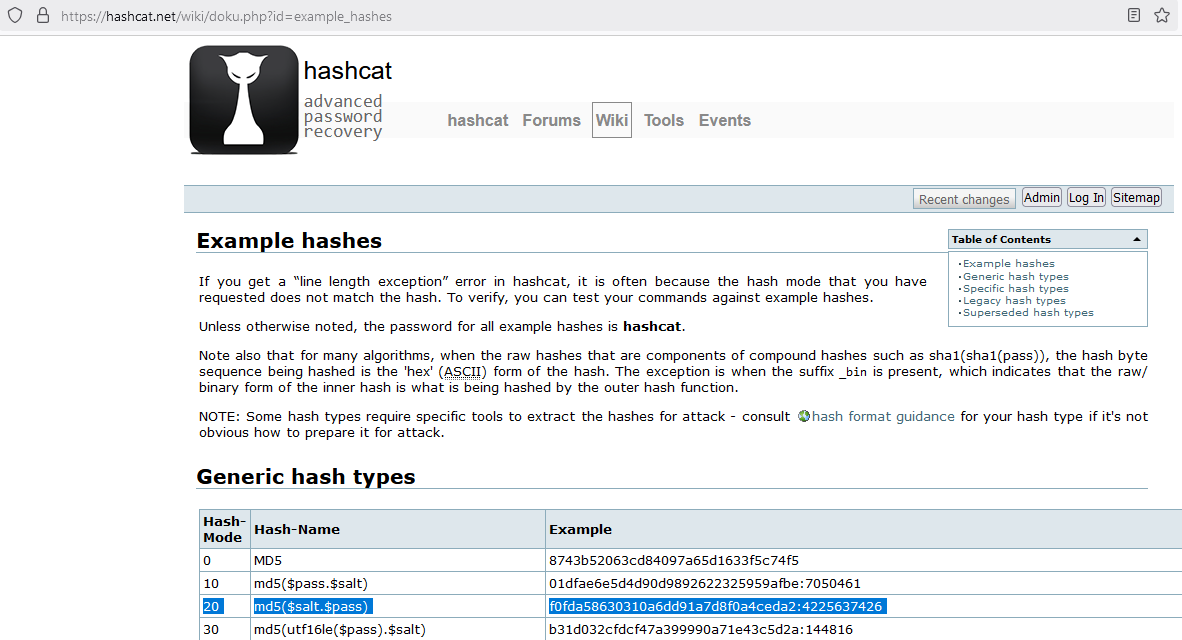Click the MD5 hash name cell
Viewport: 1182px width, 640px height.
point(398,560)
